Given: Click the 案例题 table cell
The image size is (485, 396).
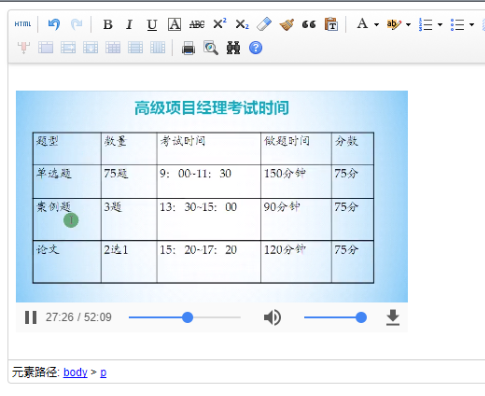Looking at the screenshot, I should [x=67, y=219].
